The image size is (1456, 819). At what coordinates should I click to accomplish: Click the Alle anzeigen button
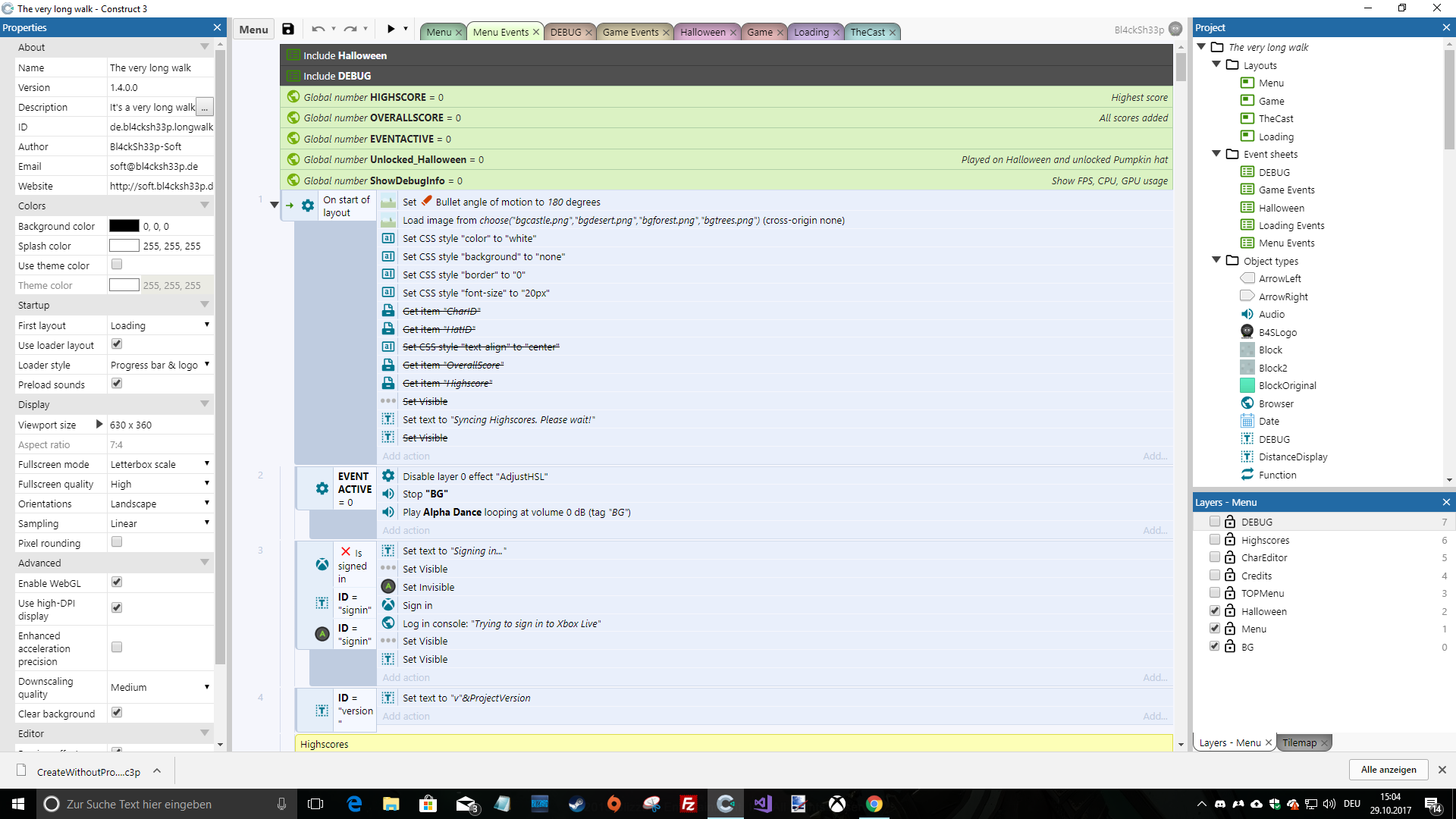(1388, 770)
